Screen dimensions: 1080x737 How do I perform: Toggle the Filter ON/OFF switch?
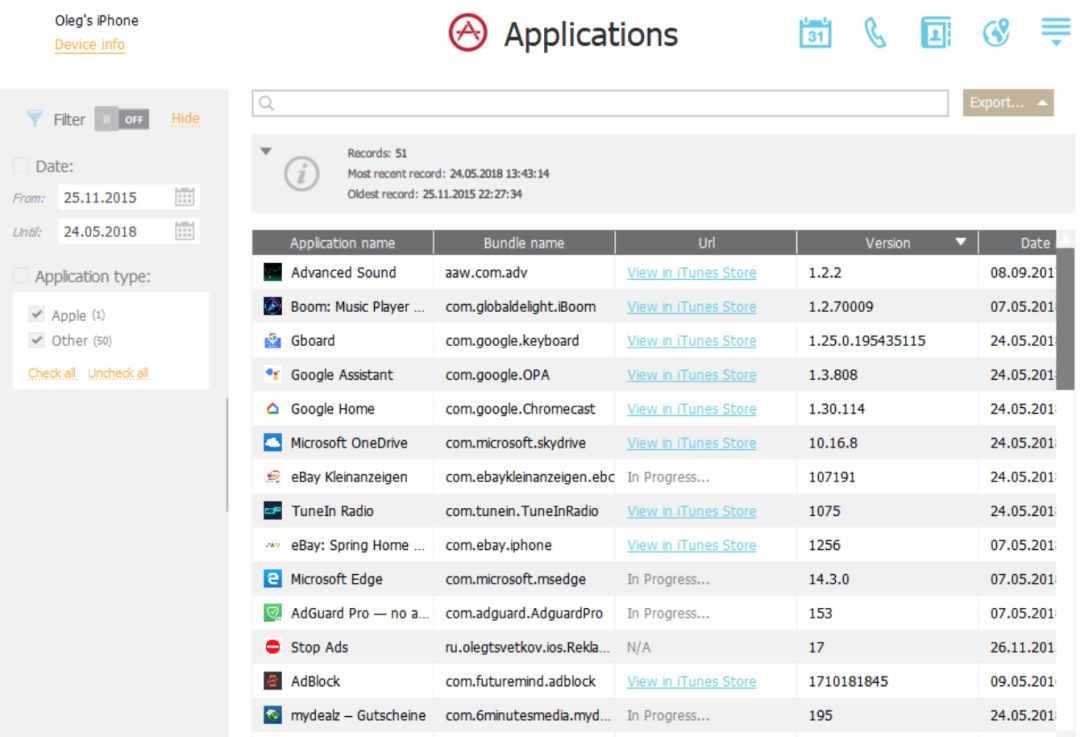[122, 119]
